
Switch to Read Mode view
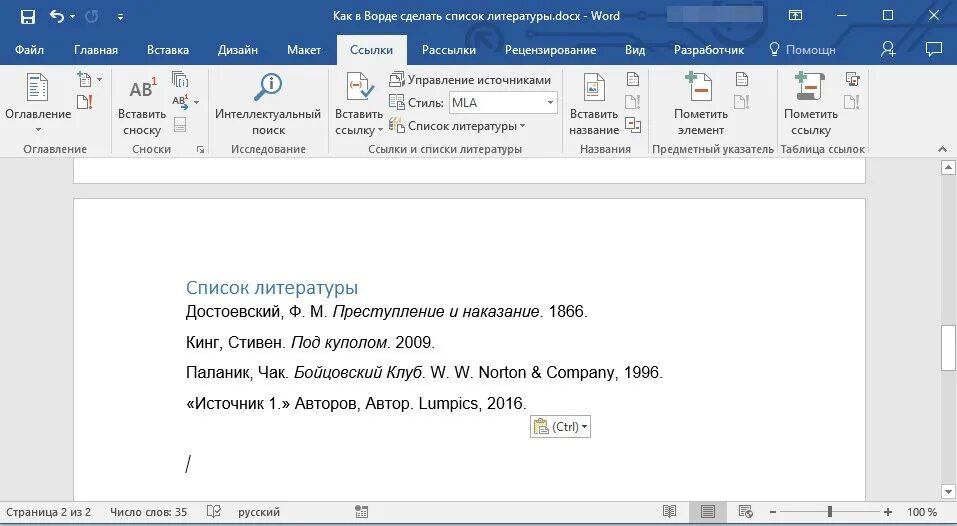(x=670, y=512)
